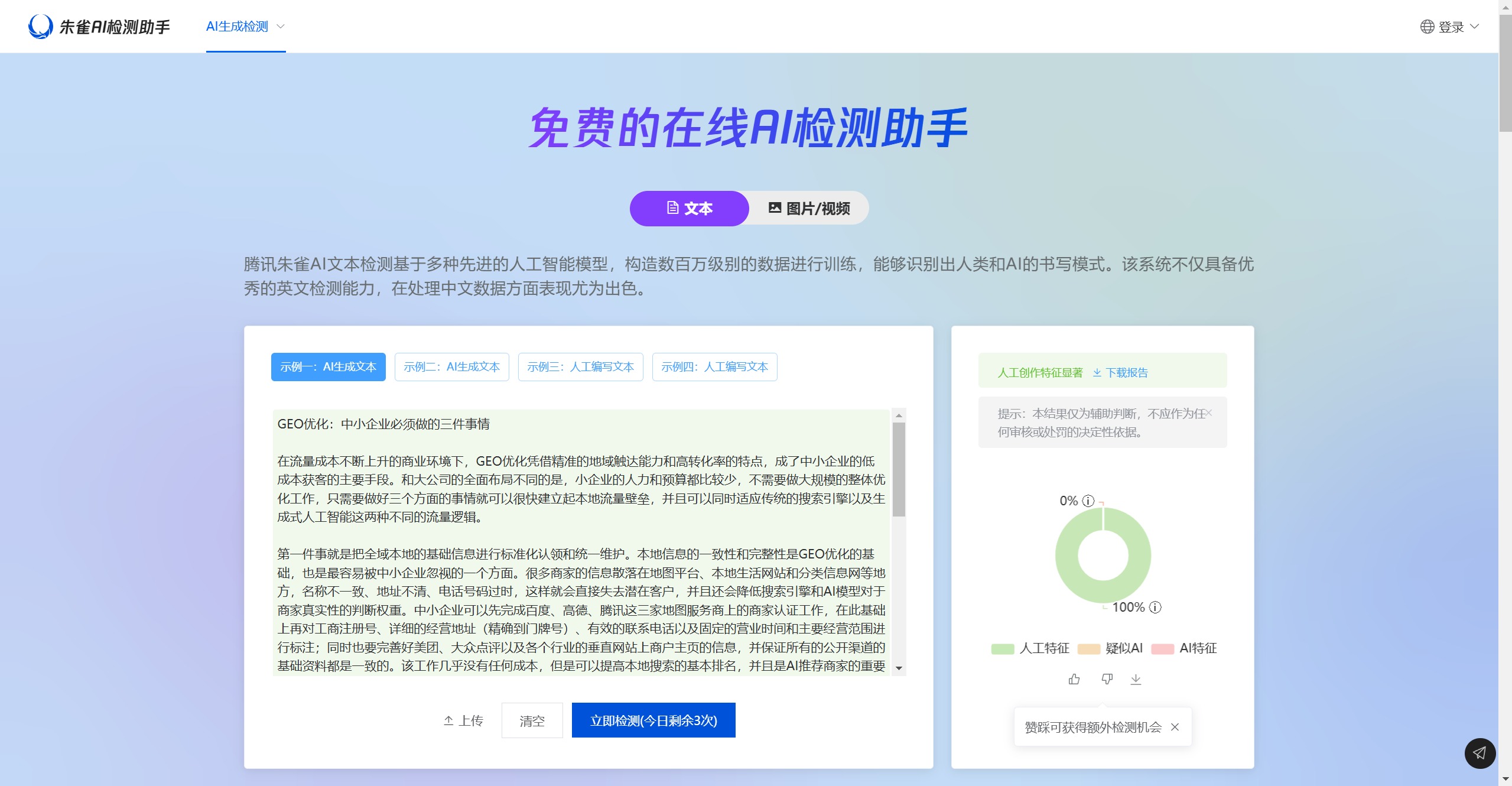Screen dimensions: 1512x786
Task: Click the thumbs-down dislike icon
Action: point(1107,679)
